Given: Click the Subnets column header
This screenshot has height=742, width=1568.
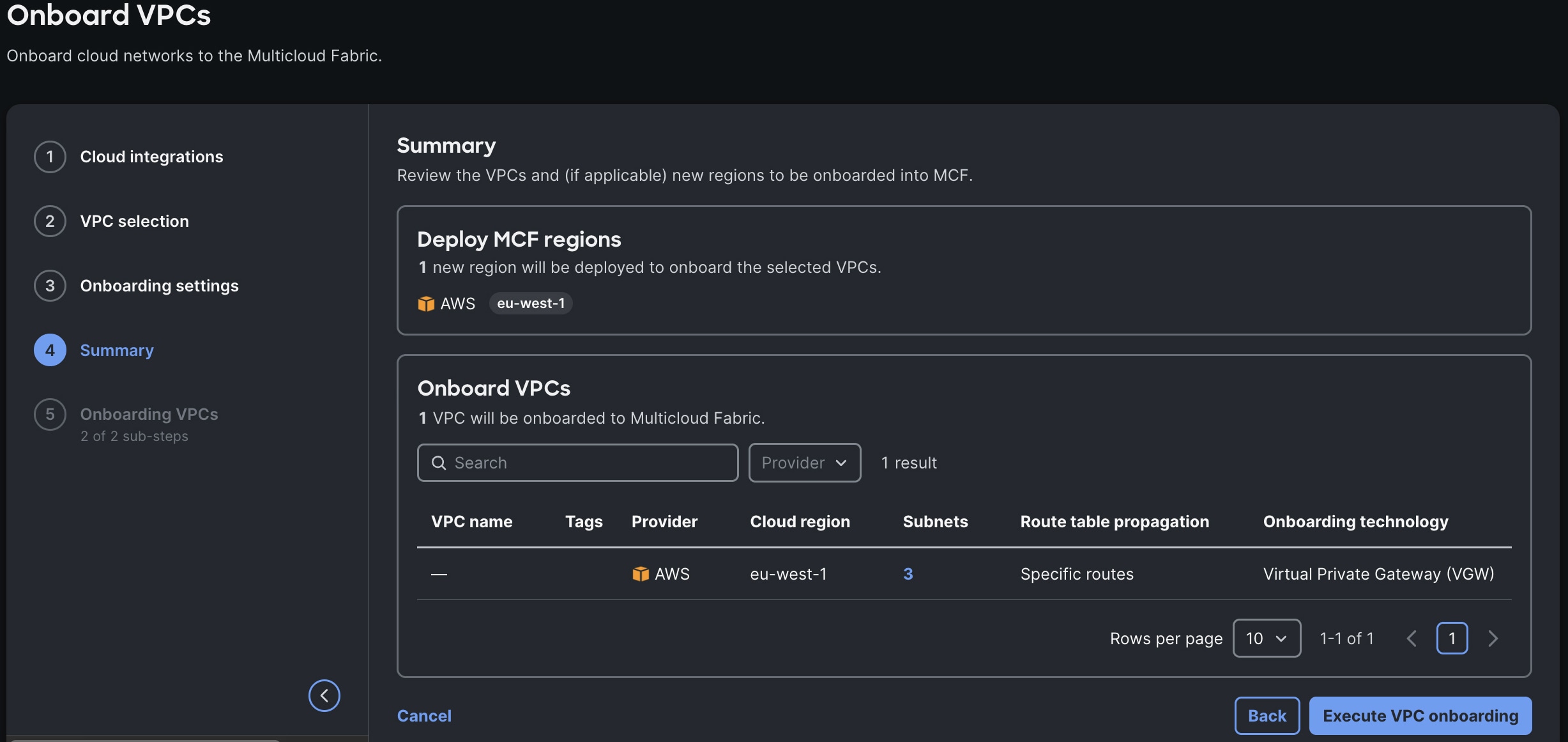Looking at the screenshot, I should [936, 522].
